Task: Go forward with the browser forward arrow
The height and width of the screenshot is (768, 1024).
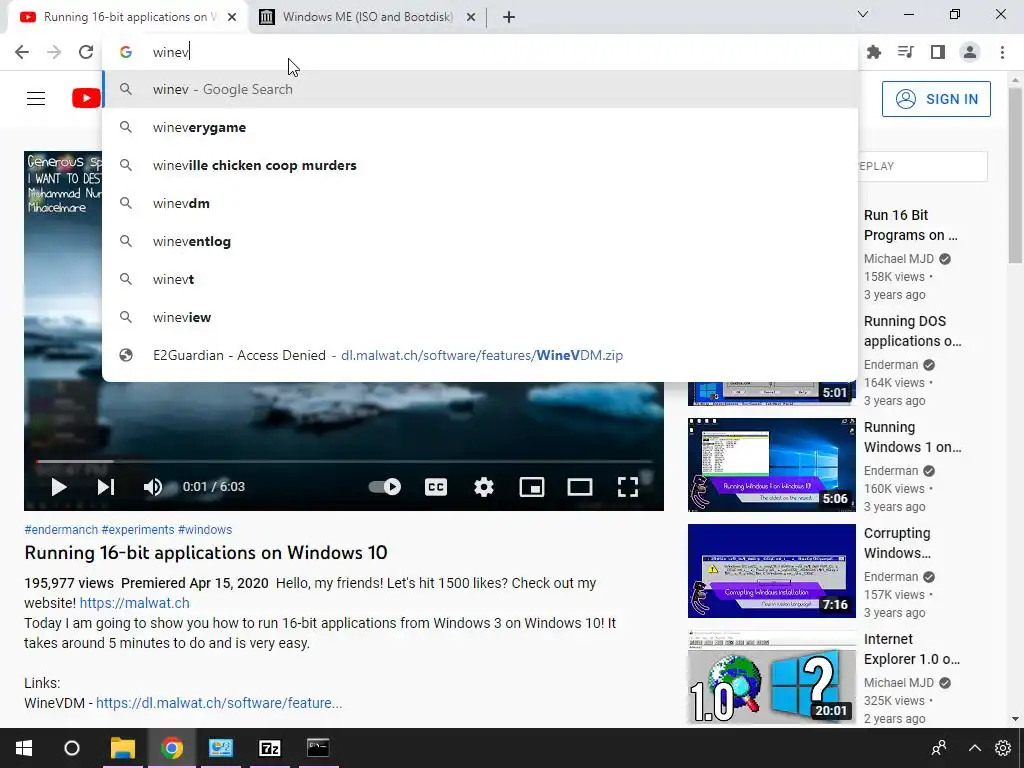Action: (54, 52)
